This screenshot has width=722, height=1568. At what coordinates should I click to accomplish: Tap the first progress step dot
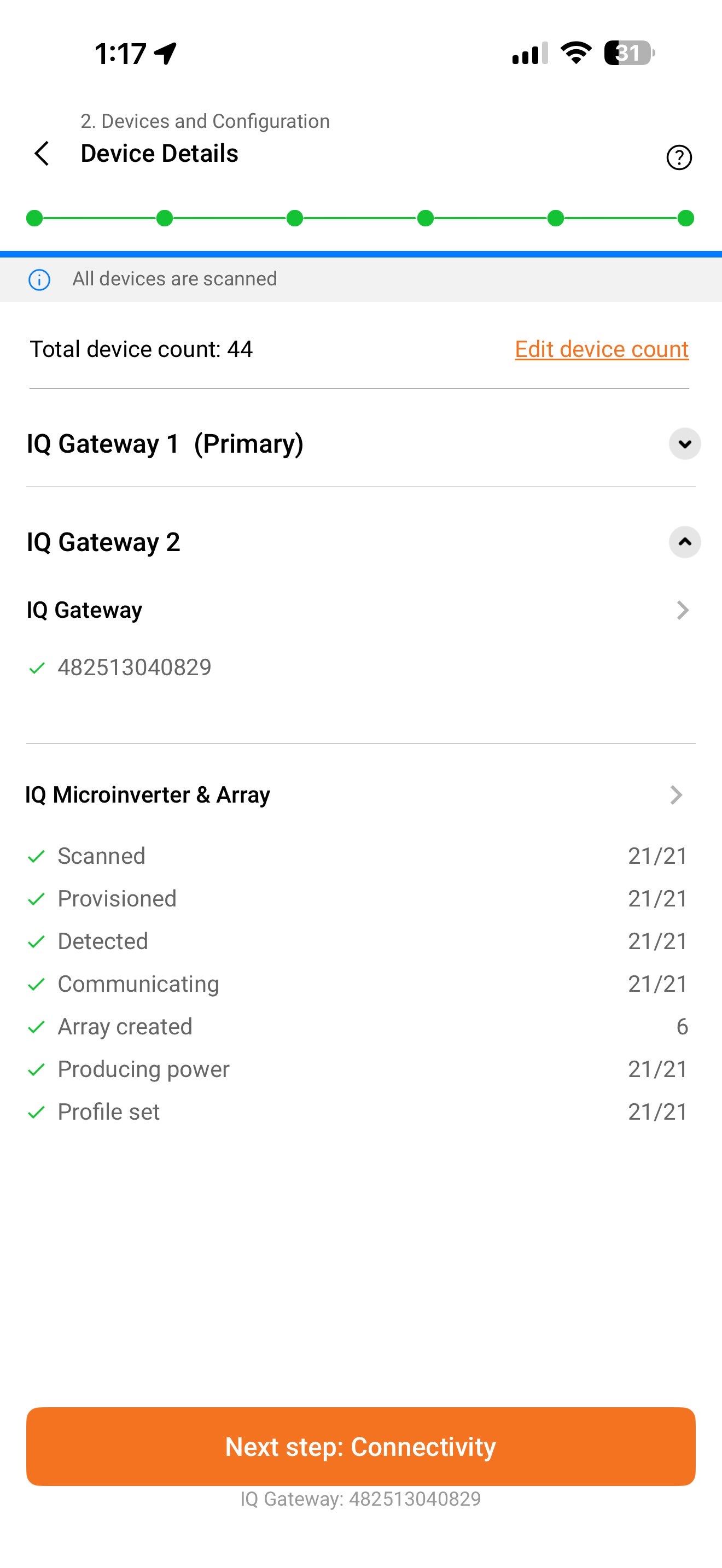tap(34, 218)
